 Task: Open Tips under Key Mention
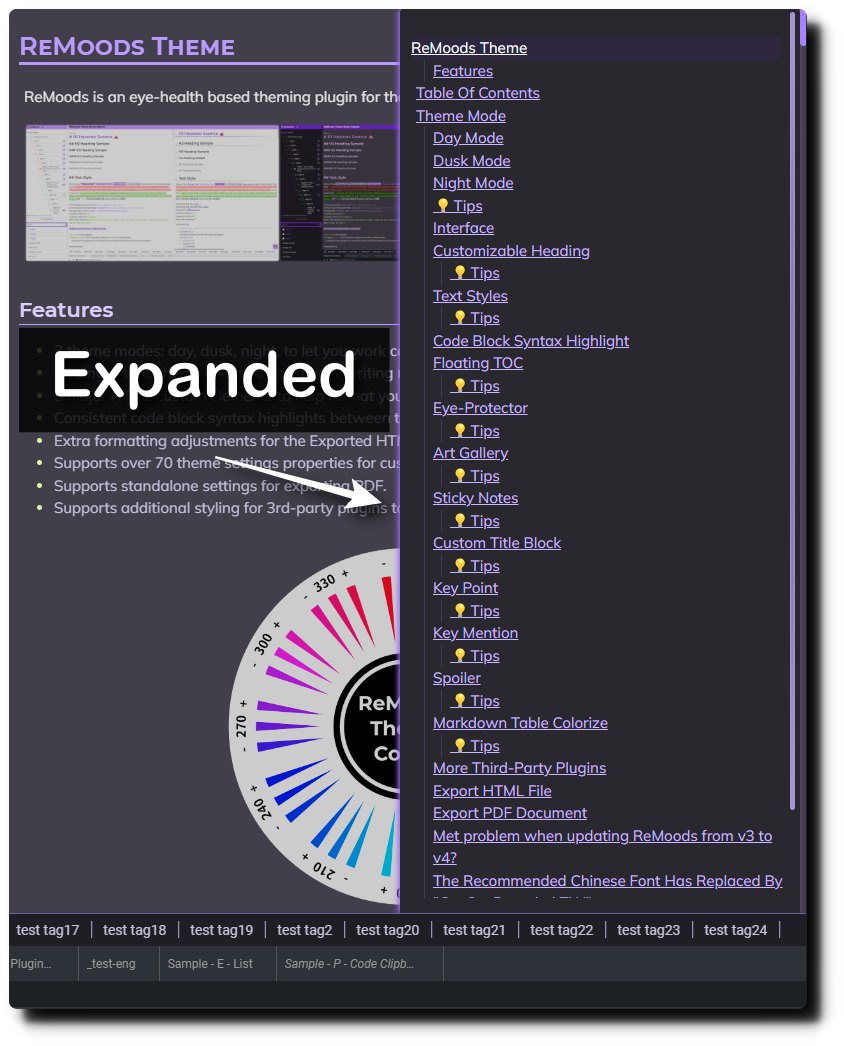coord(475,656)
